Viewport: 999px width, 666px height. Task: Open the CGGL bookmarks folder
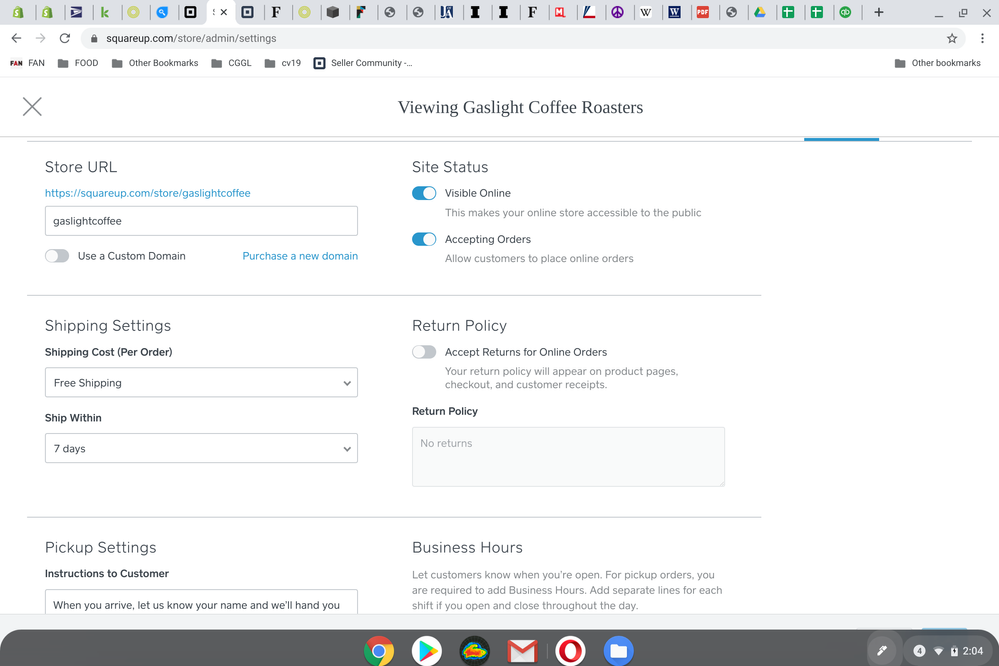pyautogui.click(x=231, y=63)
